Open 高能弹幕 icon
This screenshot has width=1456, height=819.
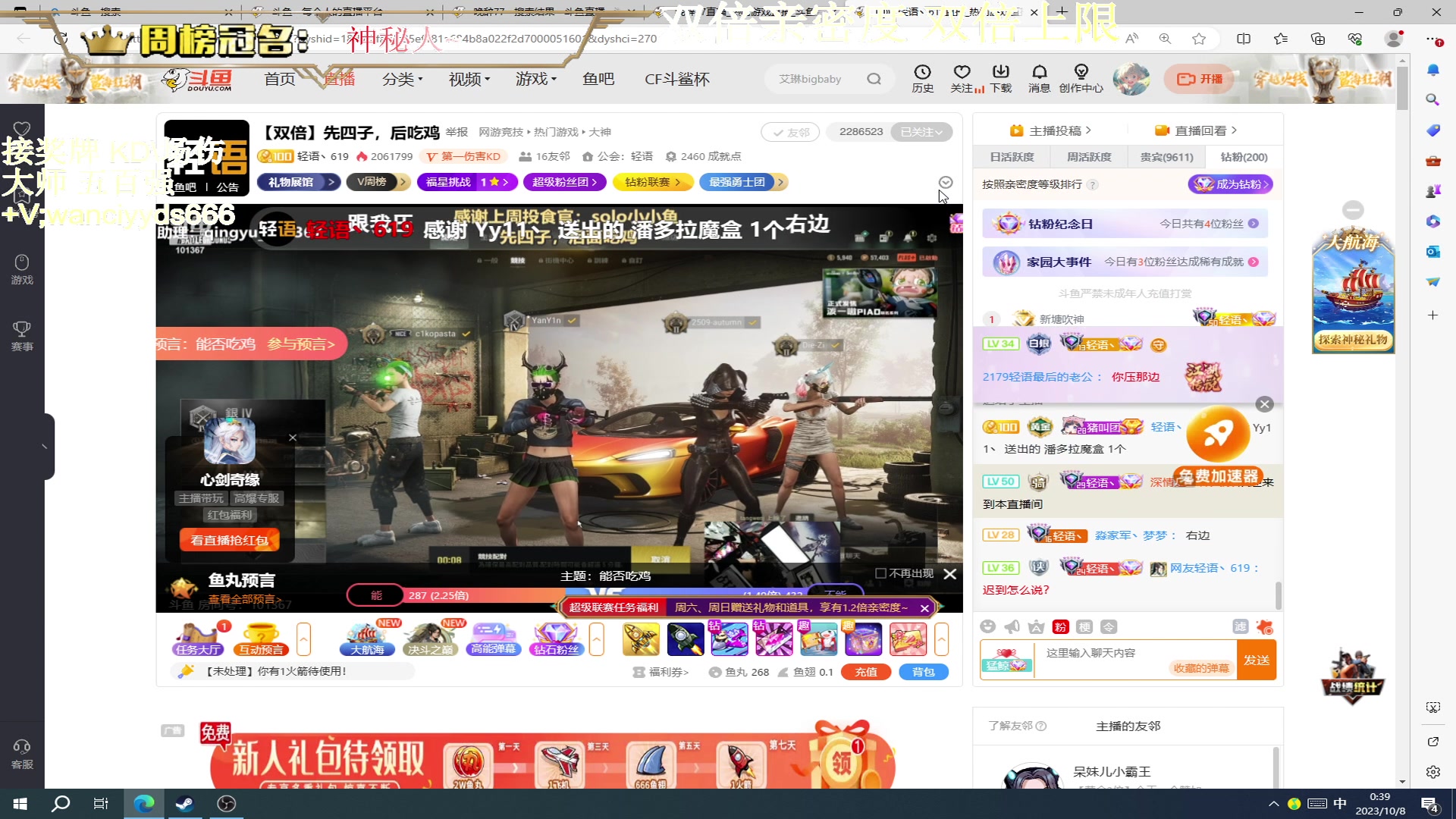click(493, 639)
